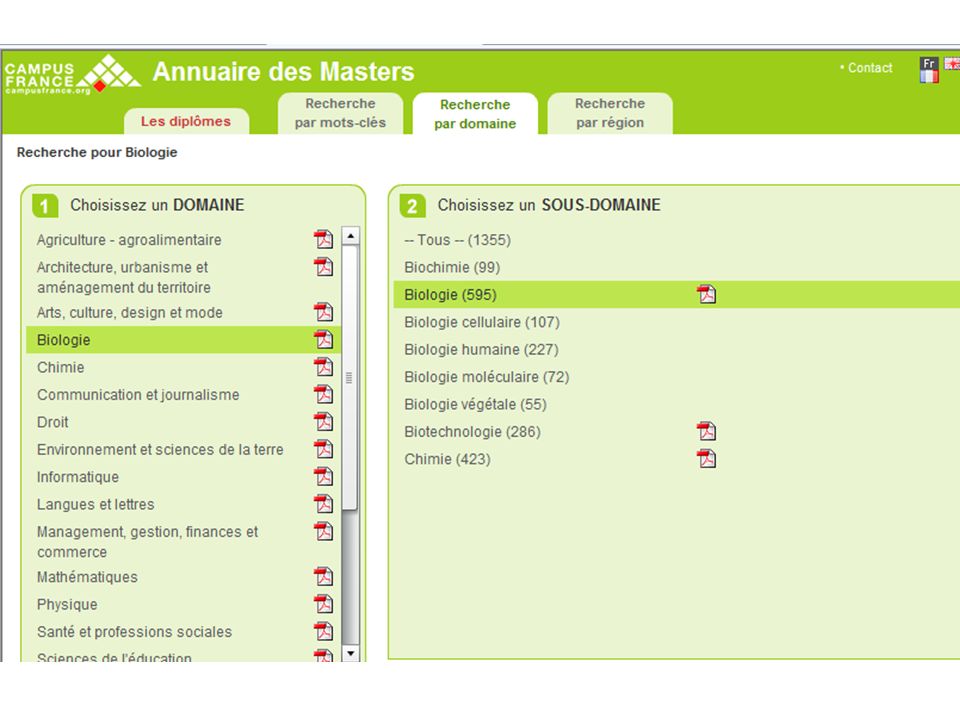Select sub-domain Biologie moléculaire (72)
960x720 pixels.
coord(487,377)
